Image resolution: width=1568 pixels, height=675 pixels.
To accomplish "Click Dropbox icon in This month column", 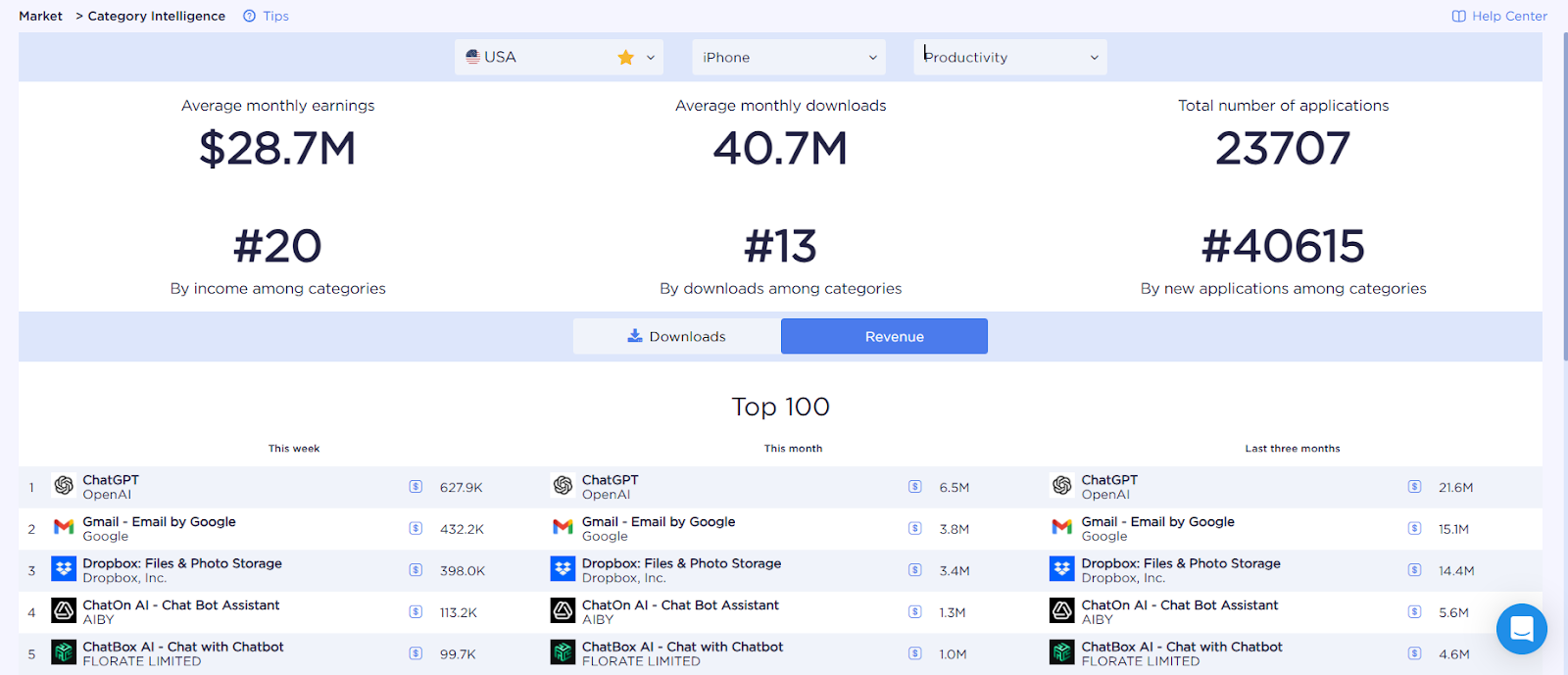I will [x=563, y=569].
